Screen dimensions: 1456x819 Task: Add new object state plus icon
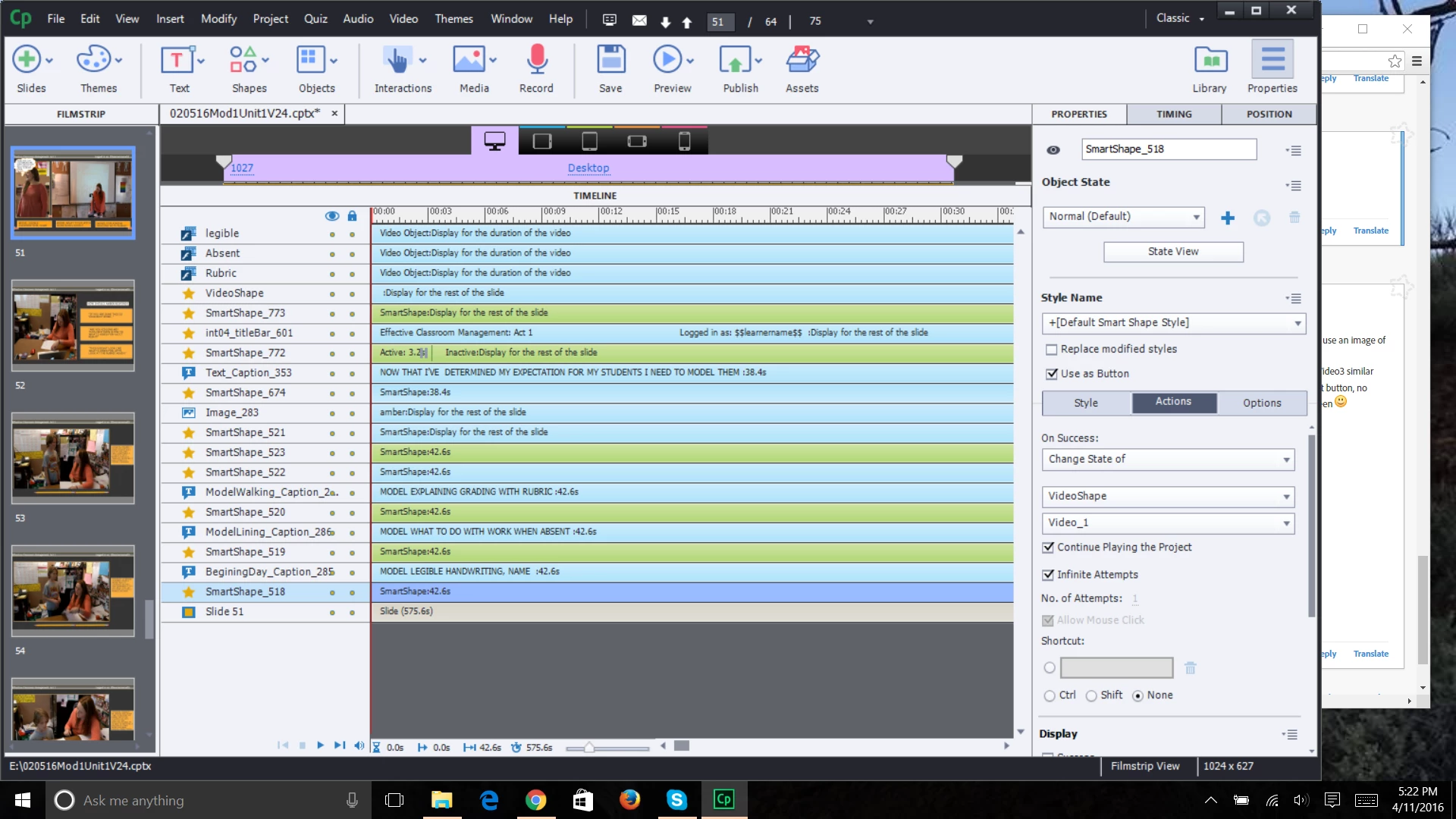click(1228, 218)
